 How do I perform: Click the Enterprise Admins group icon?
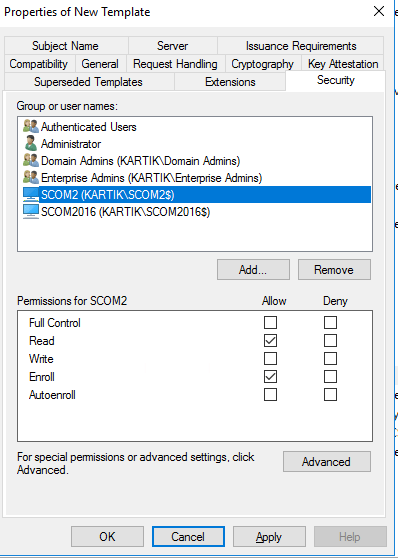click(x=31, y=178)
